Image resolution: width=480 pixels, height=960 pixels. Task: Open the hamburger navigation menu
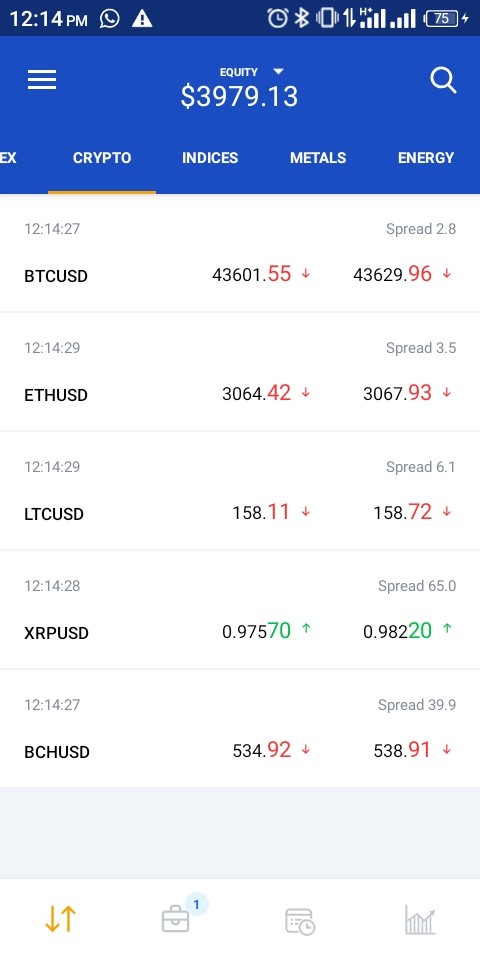tap(42, 80)
